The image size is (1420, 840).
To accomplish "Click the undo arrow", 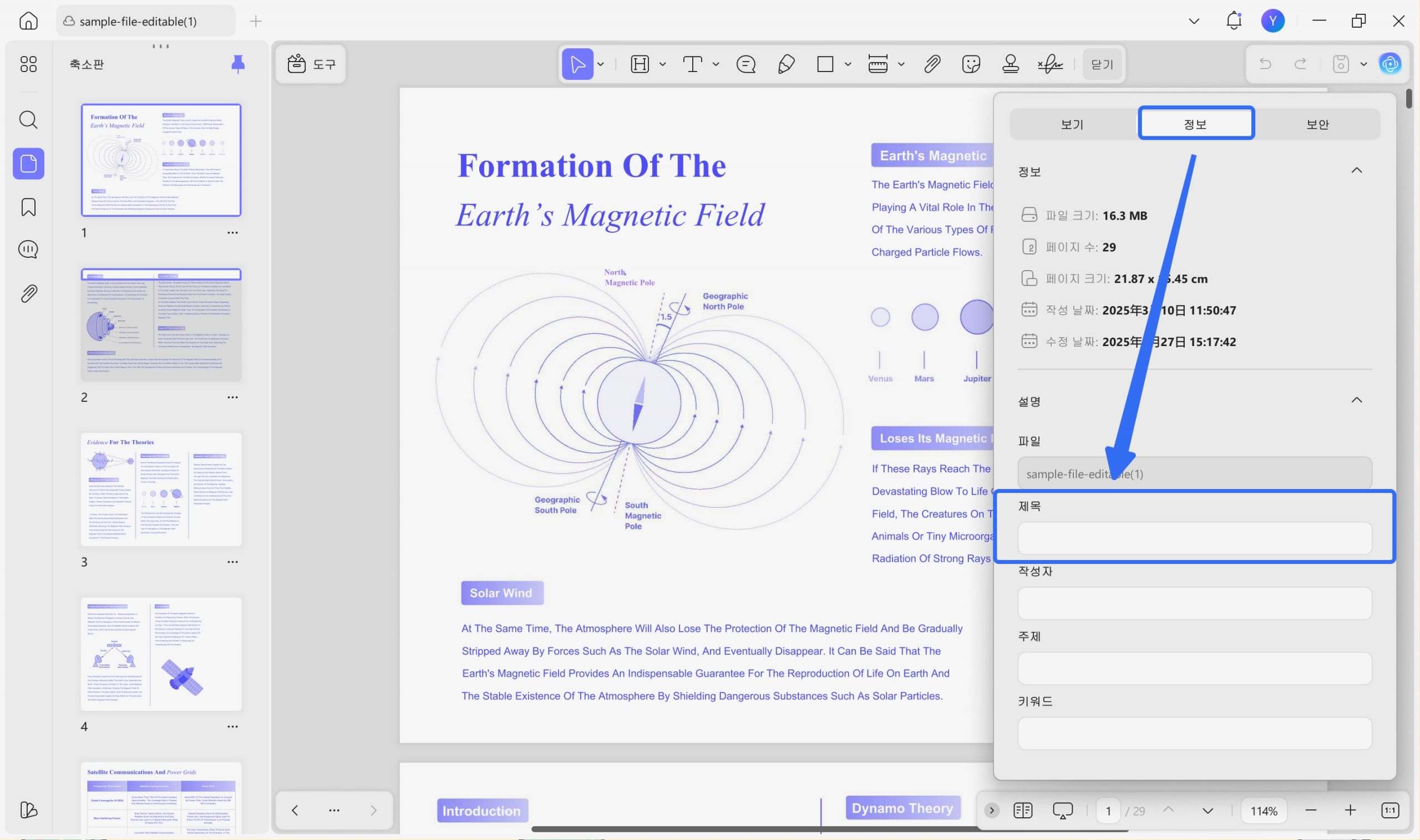I will click(1265, 64).
